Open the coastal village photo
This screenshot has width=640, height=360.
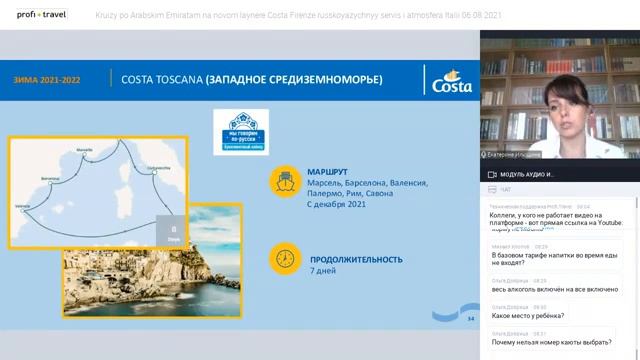pos(153,282)
